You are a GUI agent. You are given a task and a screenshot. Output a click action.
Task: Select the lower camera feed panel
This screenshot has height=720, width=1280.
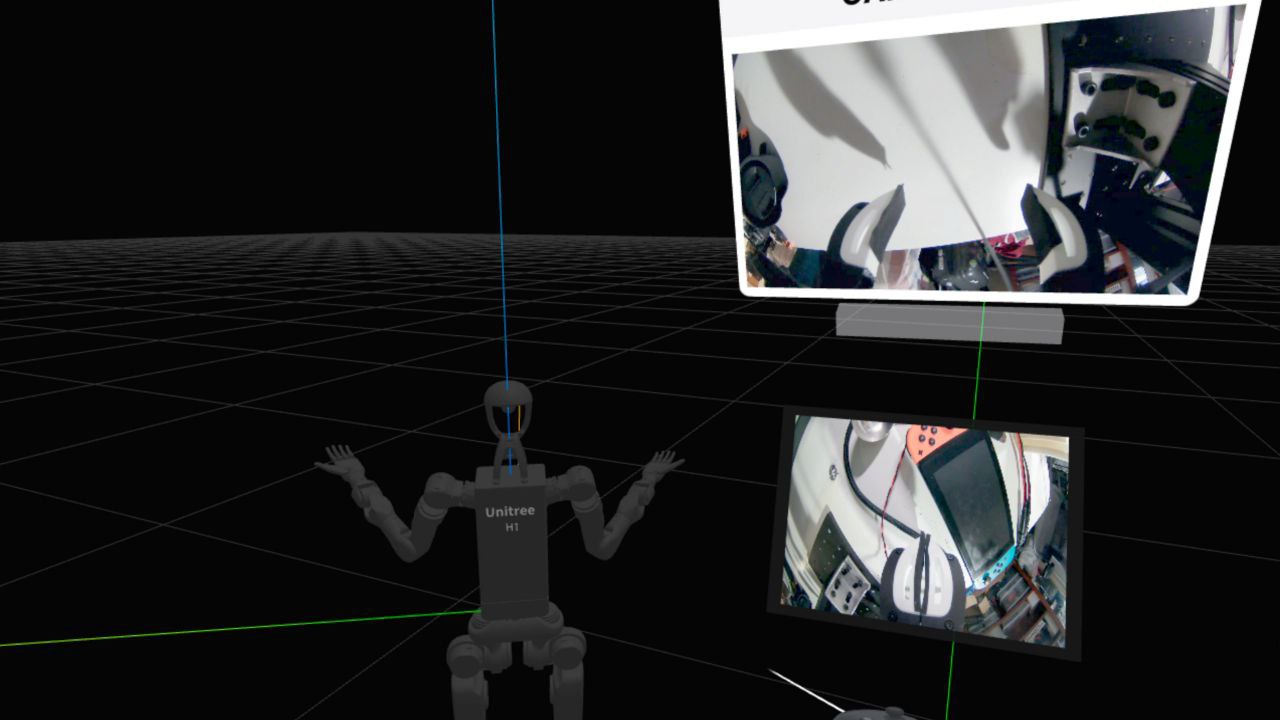(x=925, y=530)
